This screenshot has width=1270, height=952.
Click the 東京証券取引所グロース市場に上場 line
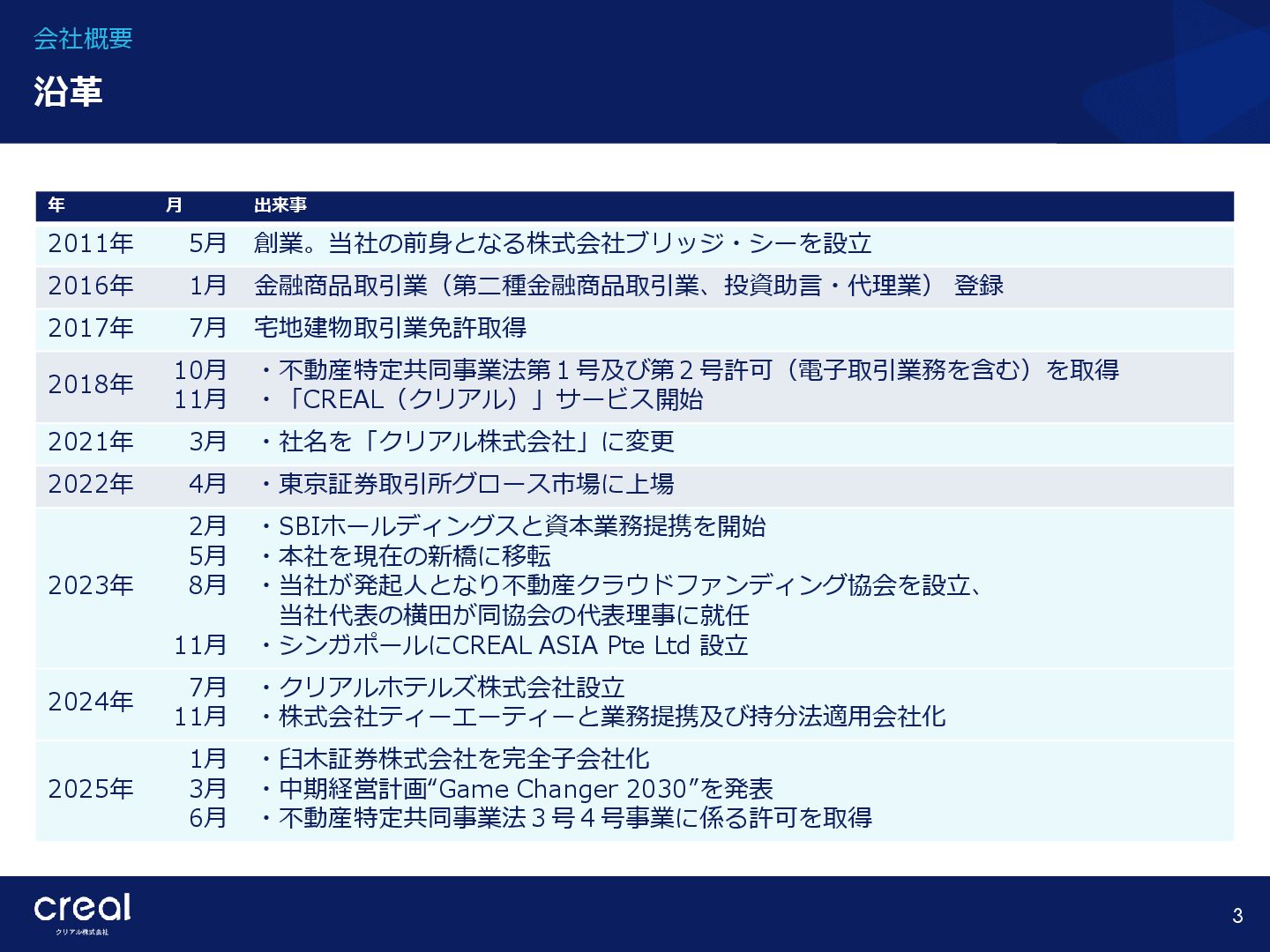pyautogui.click(x=467, y=484)
